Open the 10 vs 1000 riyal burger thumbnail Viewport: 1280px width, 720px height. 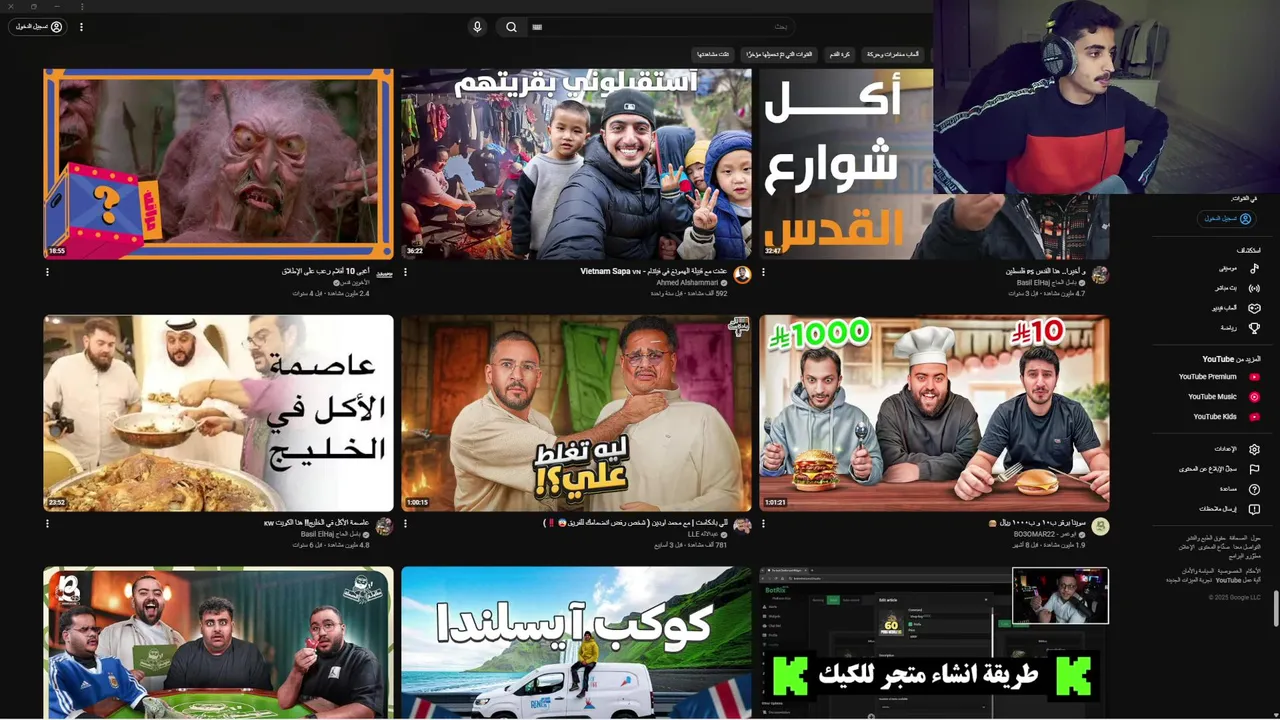click(934, 413)
